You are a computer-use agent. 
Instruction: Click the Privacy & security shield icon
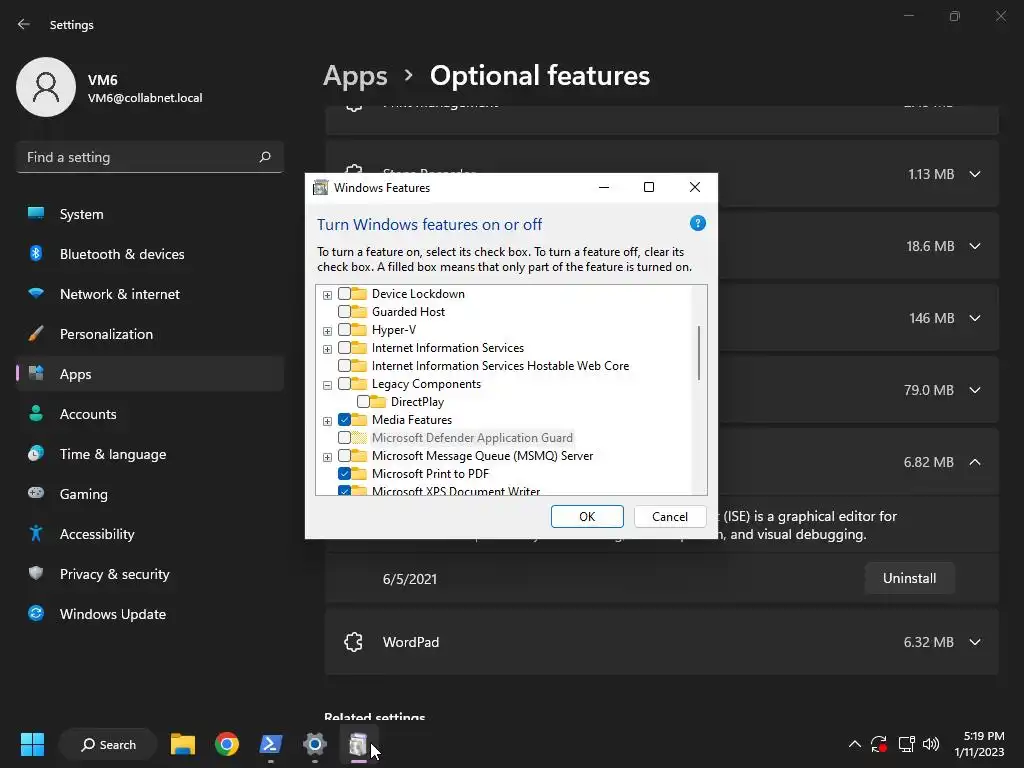coord(36,573)
